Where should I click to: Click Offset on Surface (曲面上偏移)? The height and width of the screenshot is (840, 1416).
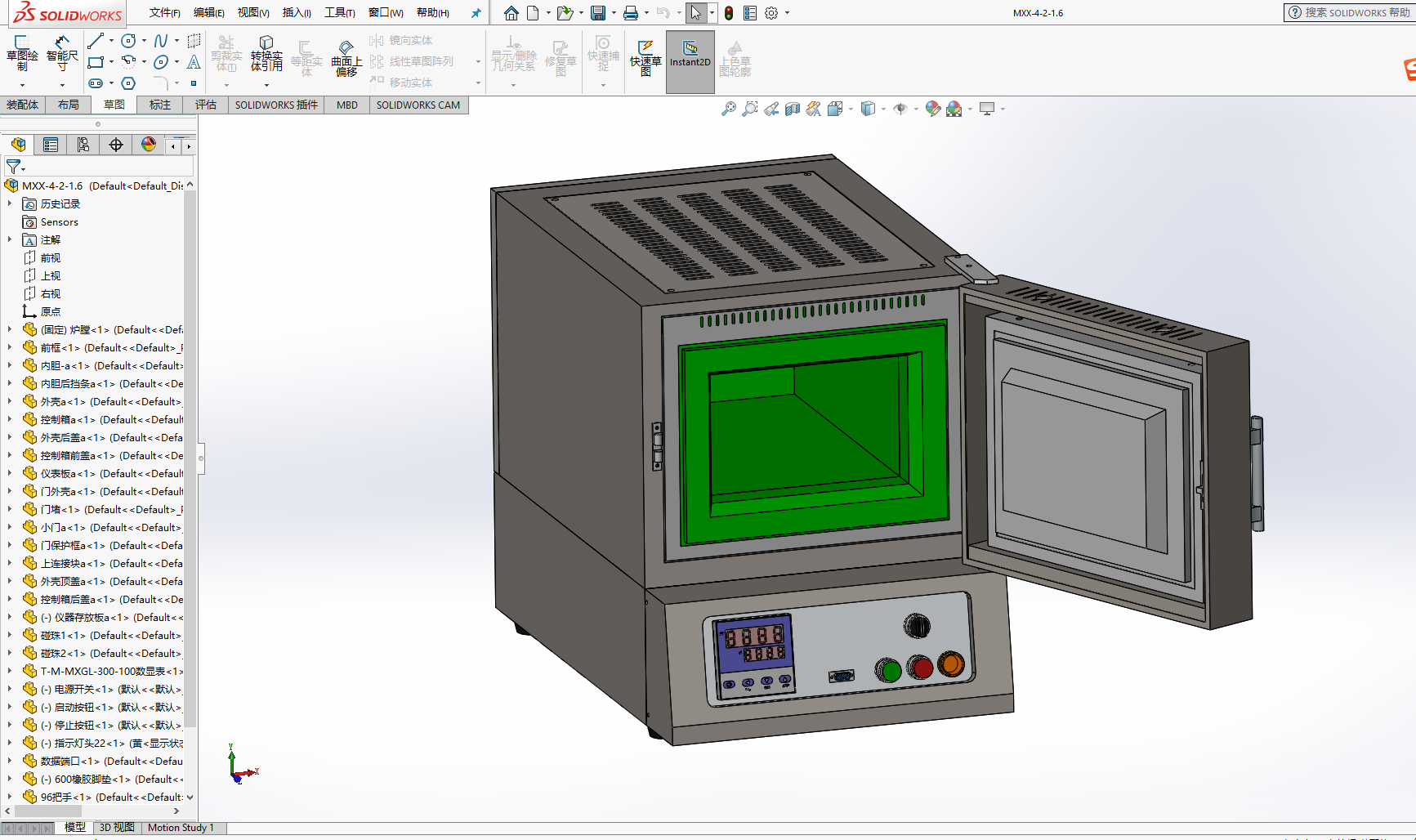346,57
